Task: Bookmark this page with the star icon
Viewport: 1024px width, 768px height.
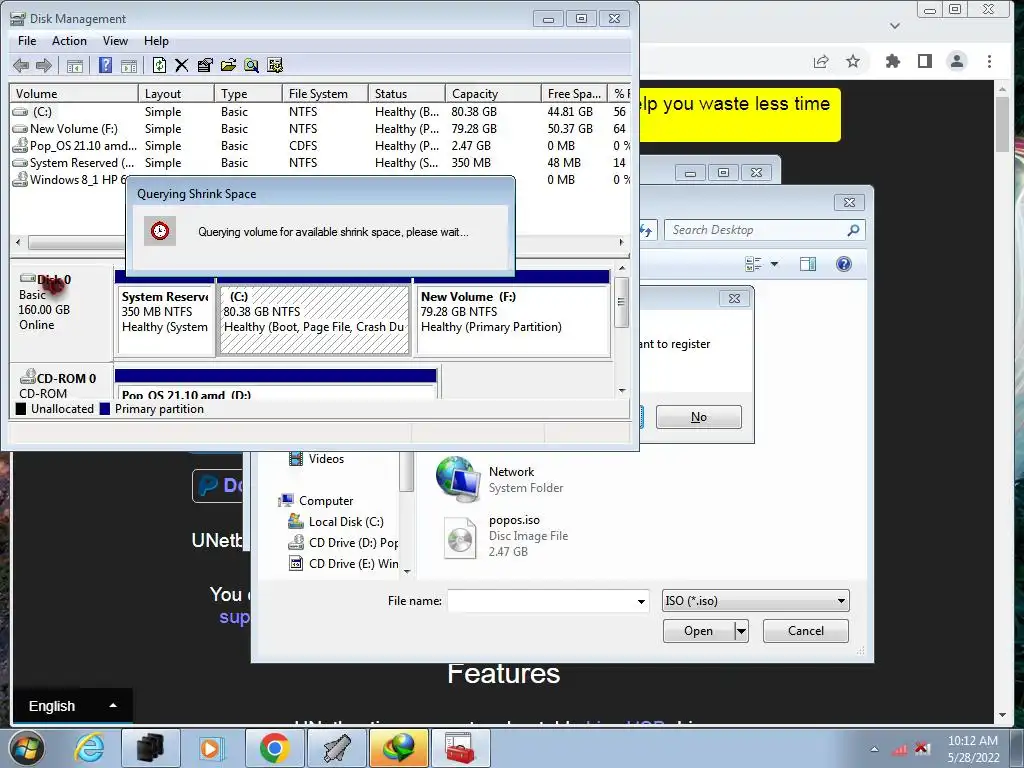Action: [x=853, y=61]
